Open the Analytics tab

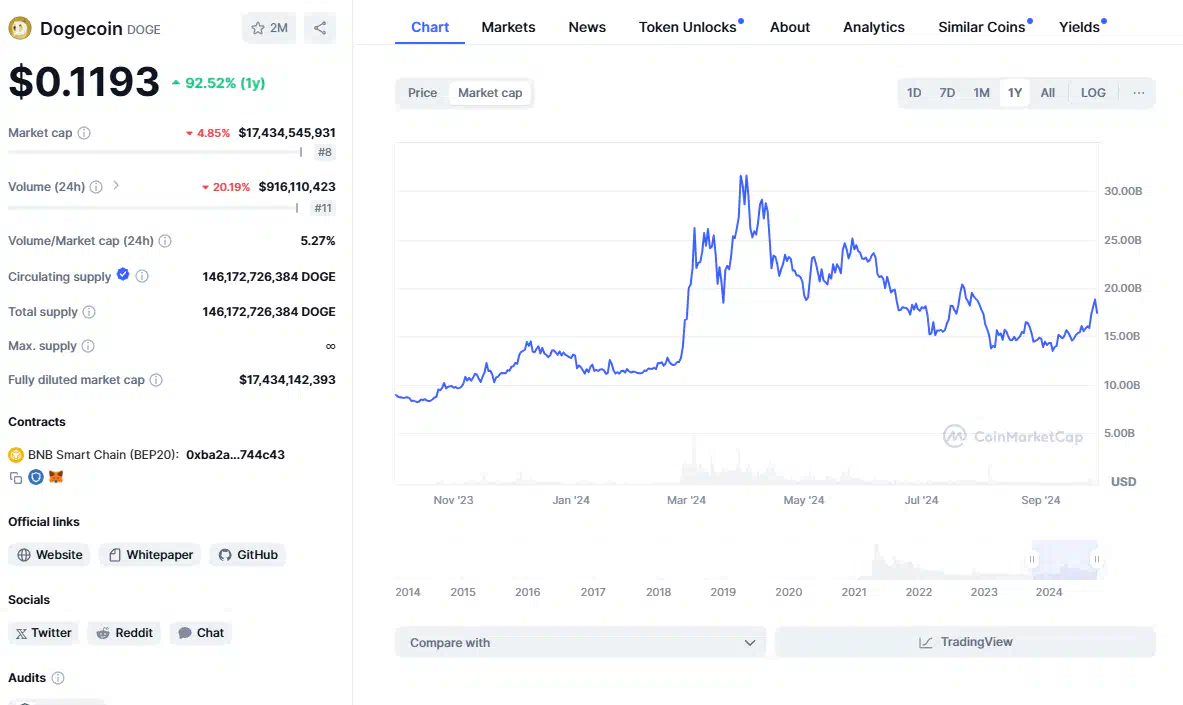(874, 27)
